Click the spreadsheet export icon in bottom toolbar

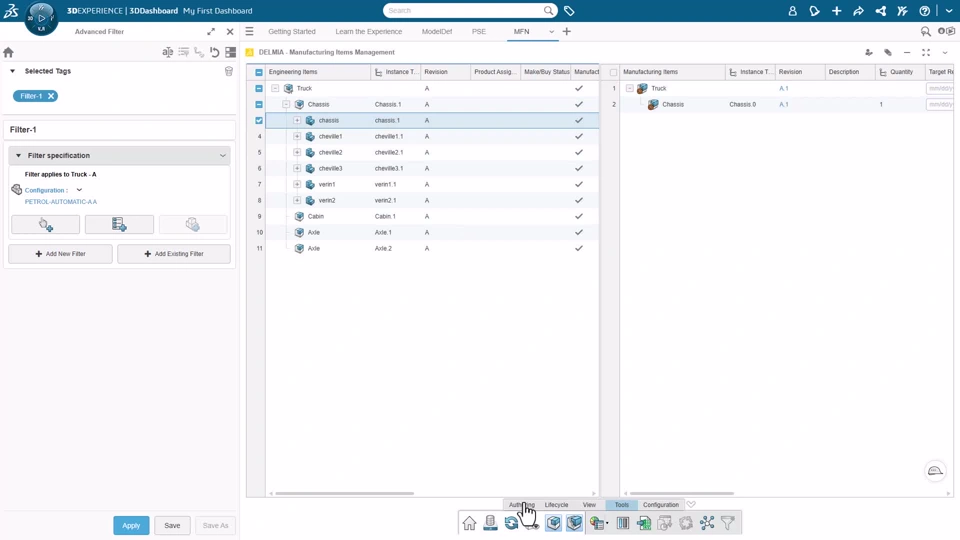[x=643, y=523]
